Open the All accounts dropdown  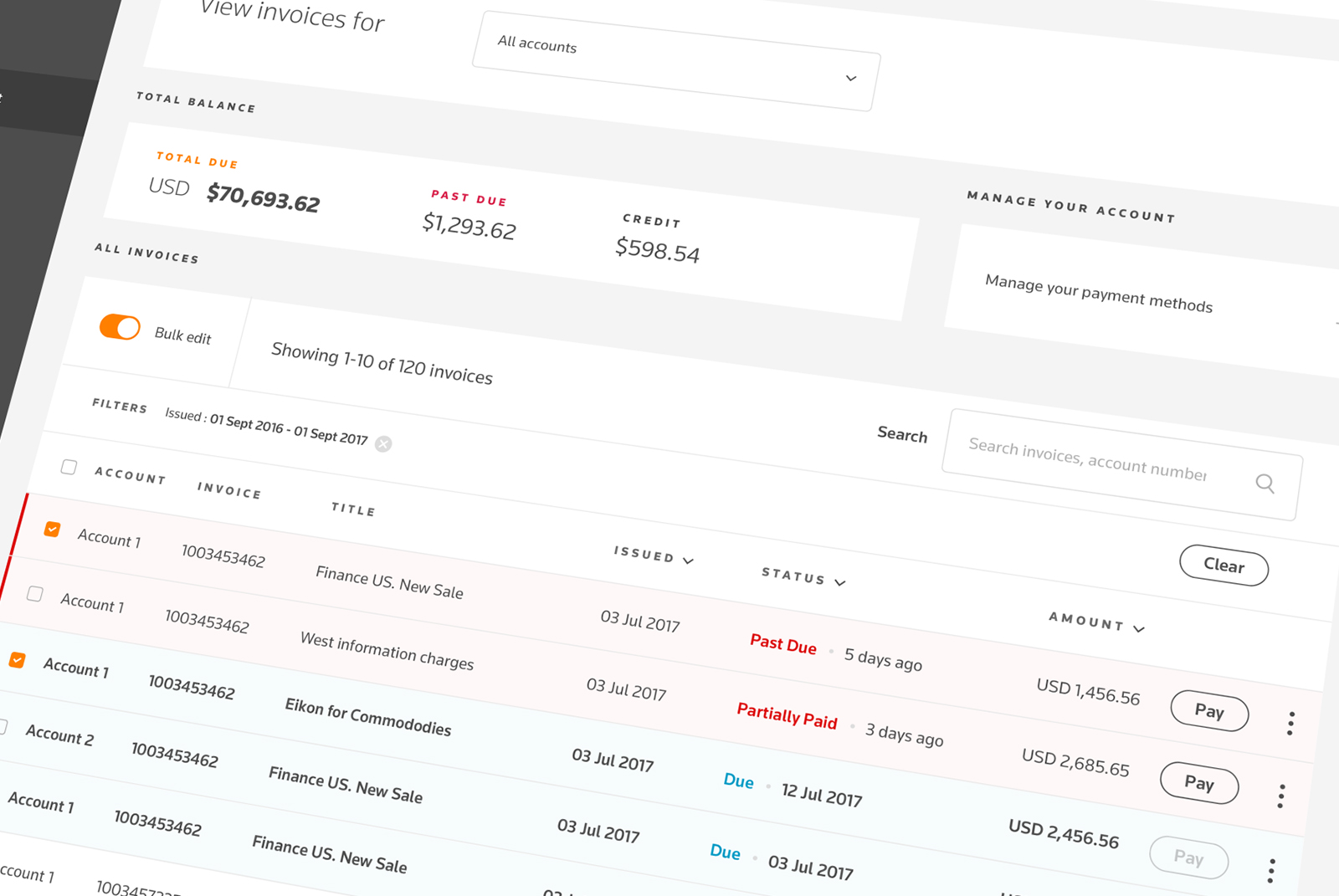(x=676, y=61)
